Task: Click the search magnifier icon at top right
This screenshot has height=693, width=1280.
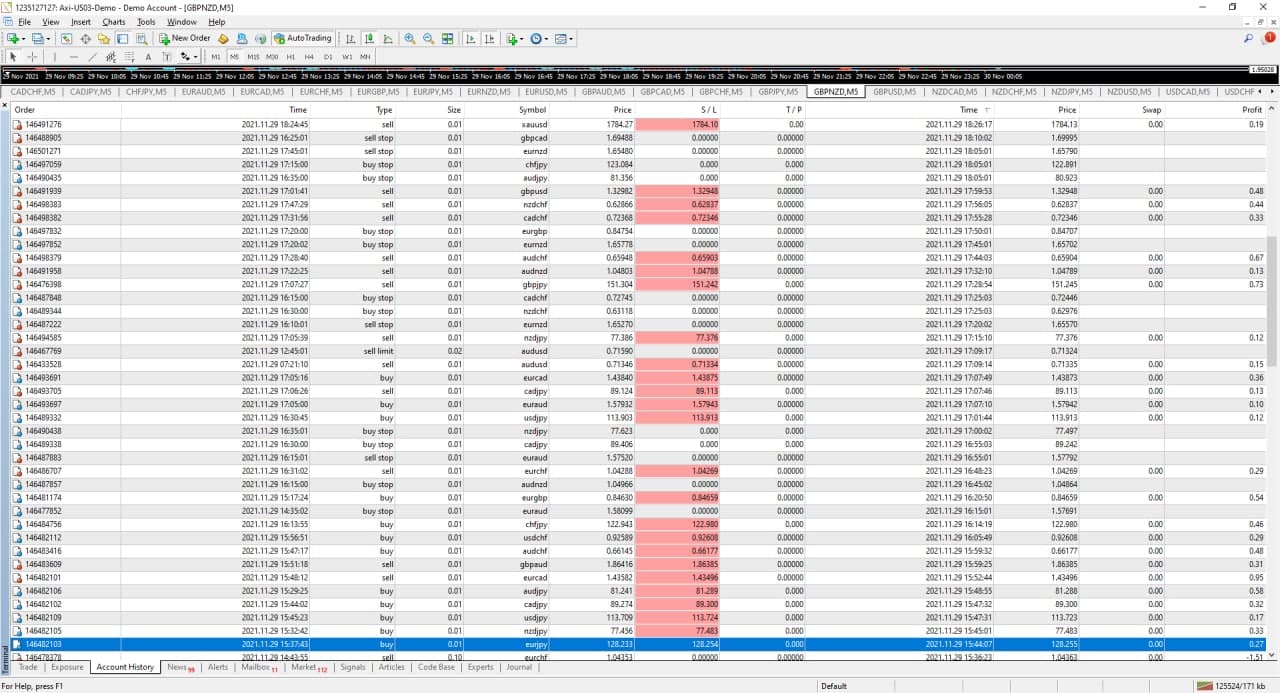Action: click(1248, 38)
